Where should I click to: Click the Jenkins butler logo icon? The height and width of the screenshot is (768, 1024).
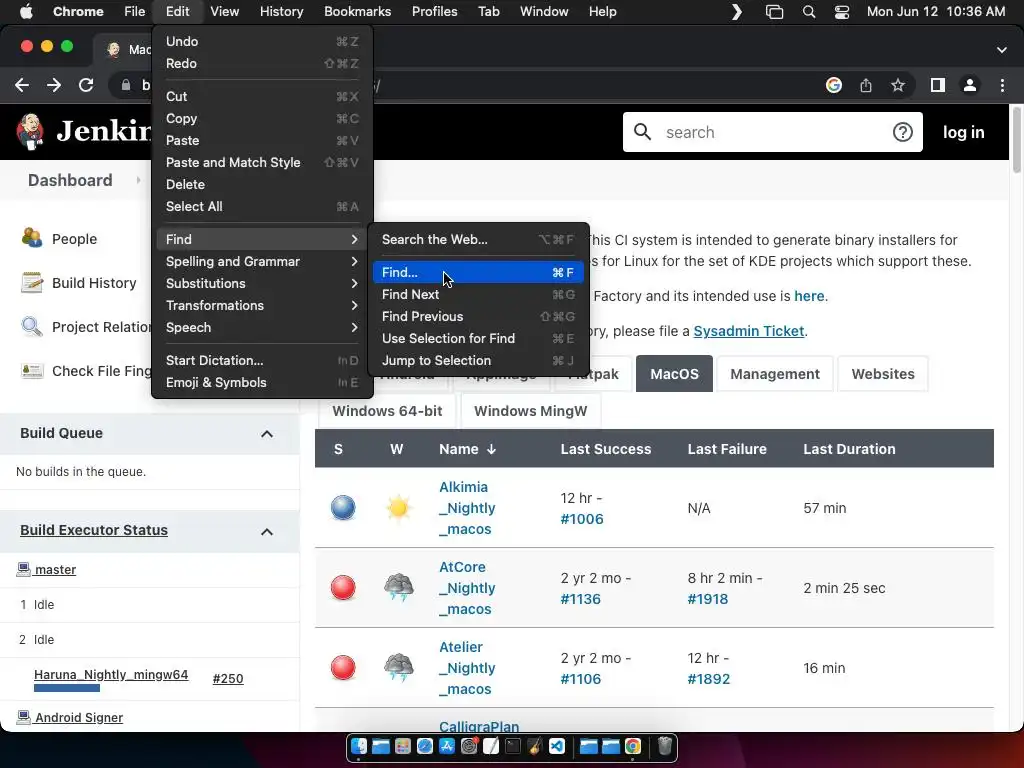[30, 131]
